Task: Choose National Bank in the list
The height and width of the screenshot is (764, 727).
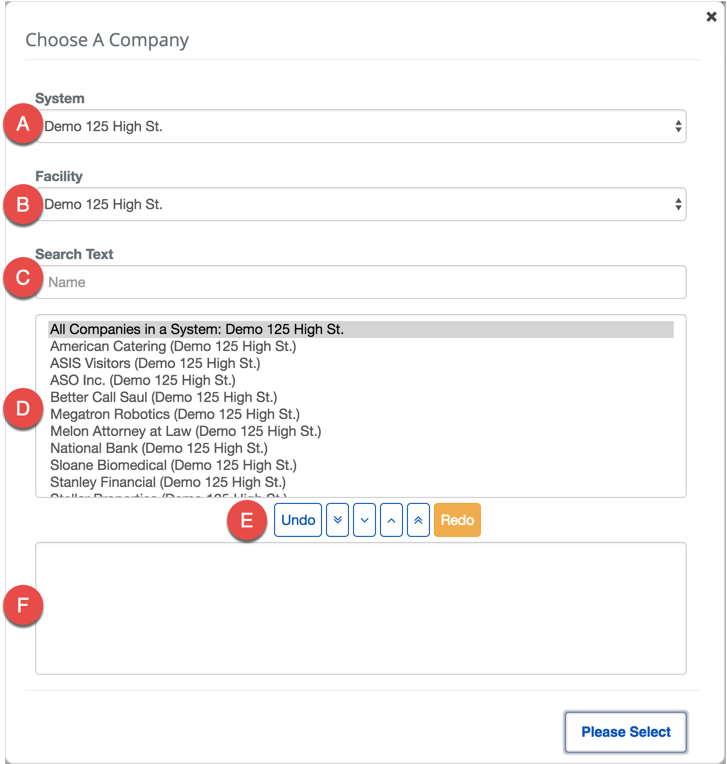Action: click(x=159, y=448)
